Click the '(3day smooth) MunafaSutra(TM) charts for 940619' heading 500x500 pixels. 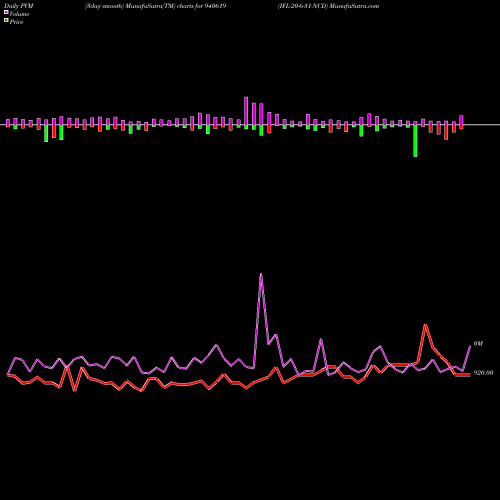point(155,6)
